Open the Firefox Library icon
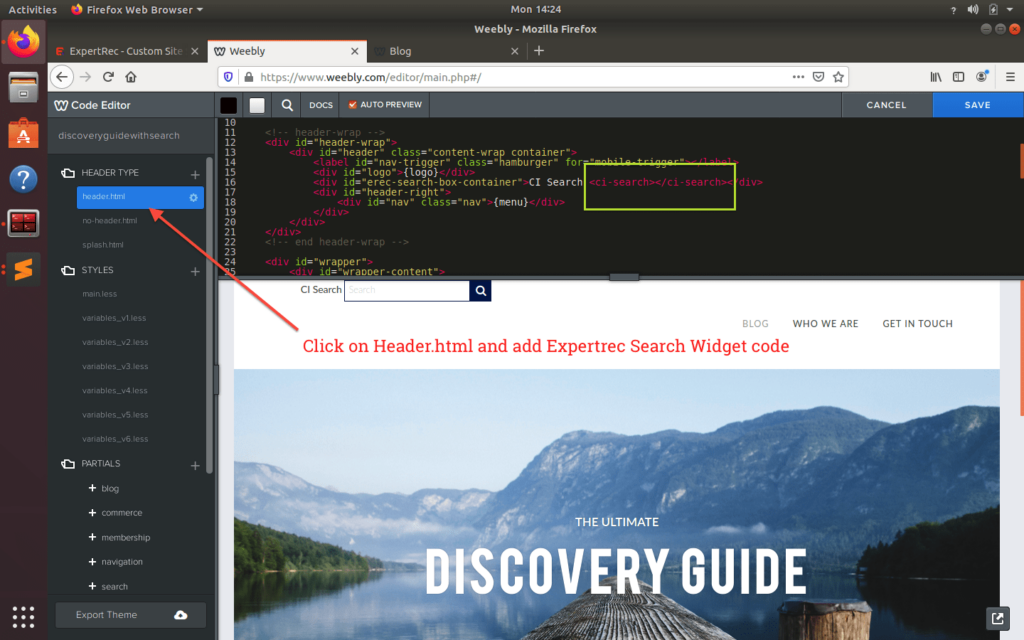Screen dimensions: 1024x640 click(935, 76)
